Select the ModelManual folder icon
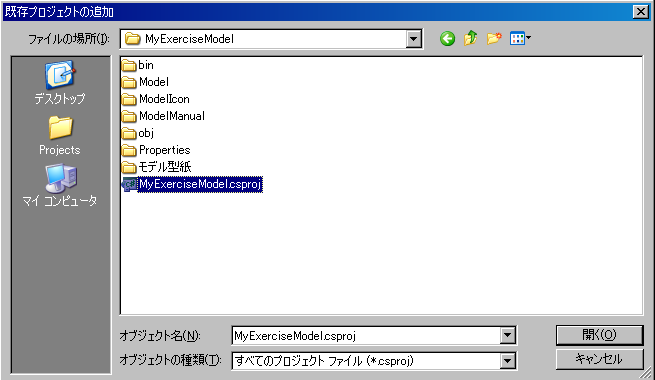655x380 pixels. pyautogui.click(x=129, y=117)
